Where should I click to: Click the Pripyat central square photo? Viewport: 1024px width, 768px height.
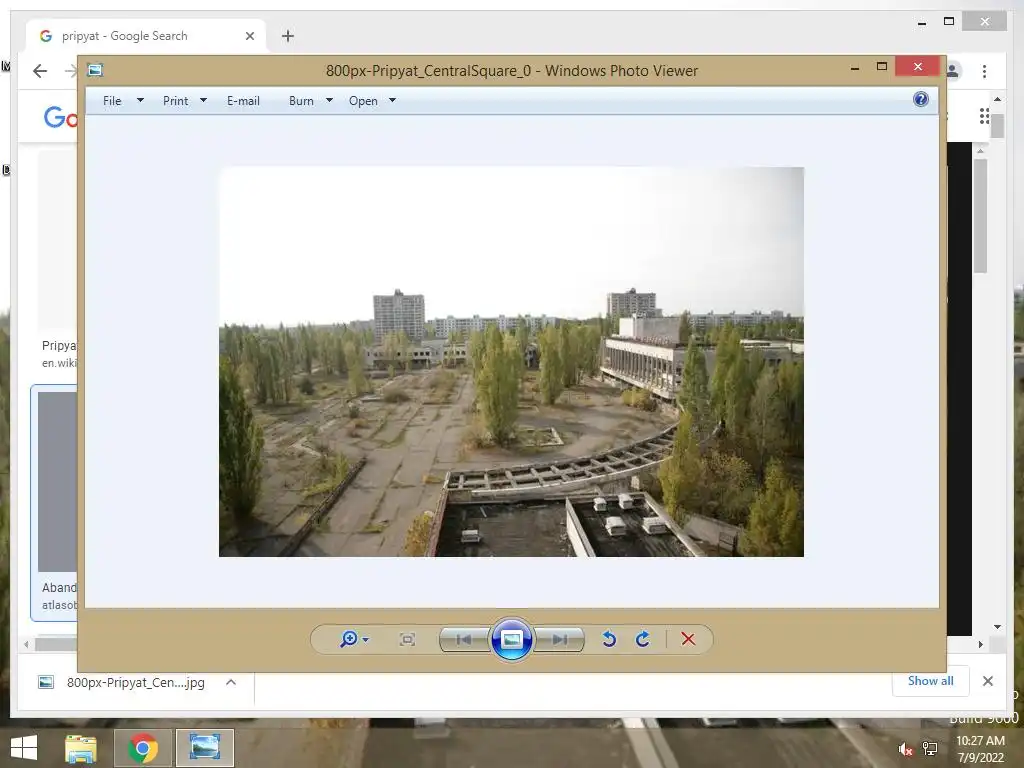point(511,362)
